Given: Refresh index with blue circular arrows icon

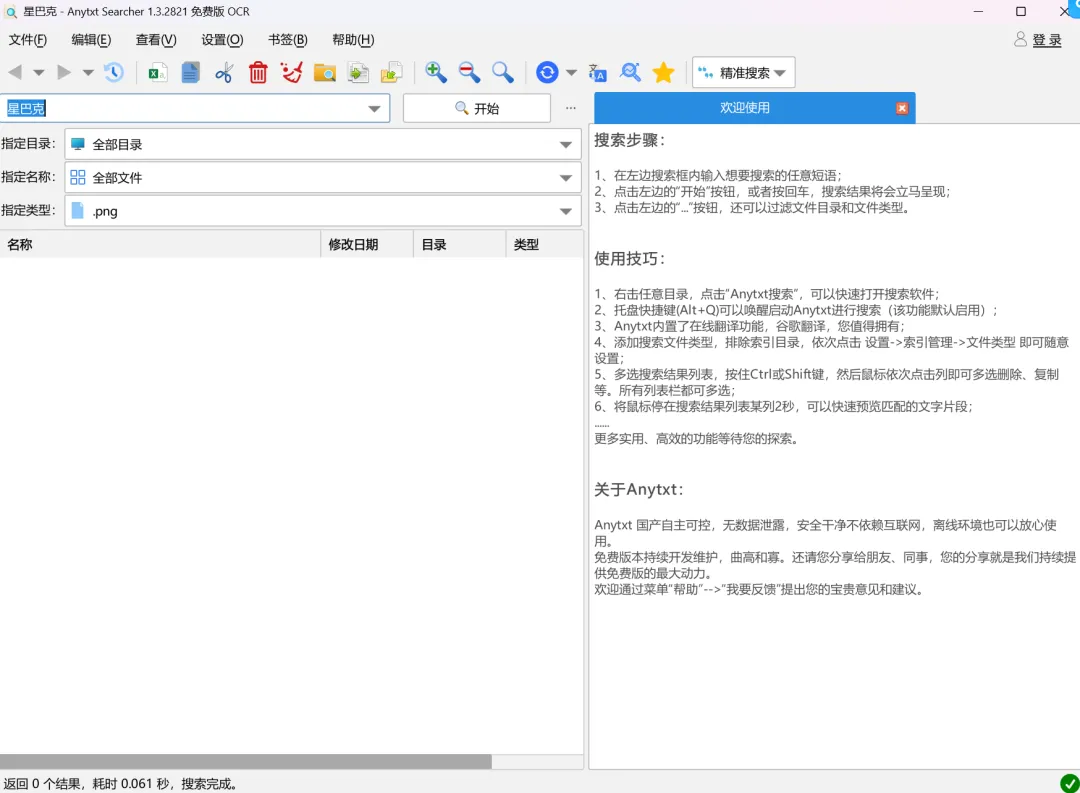Looking at the screenshot, I should point(547,72).
